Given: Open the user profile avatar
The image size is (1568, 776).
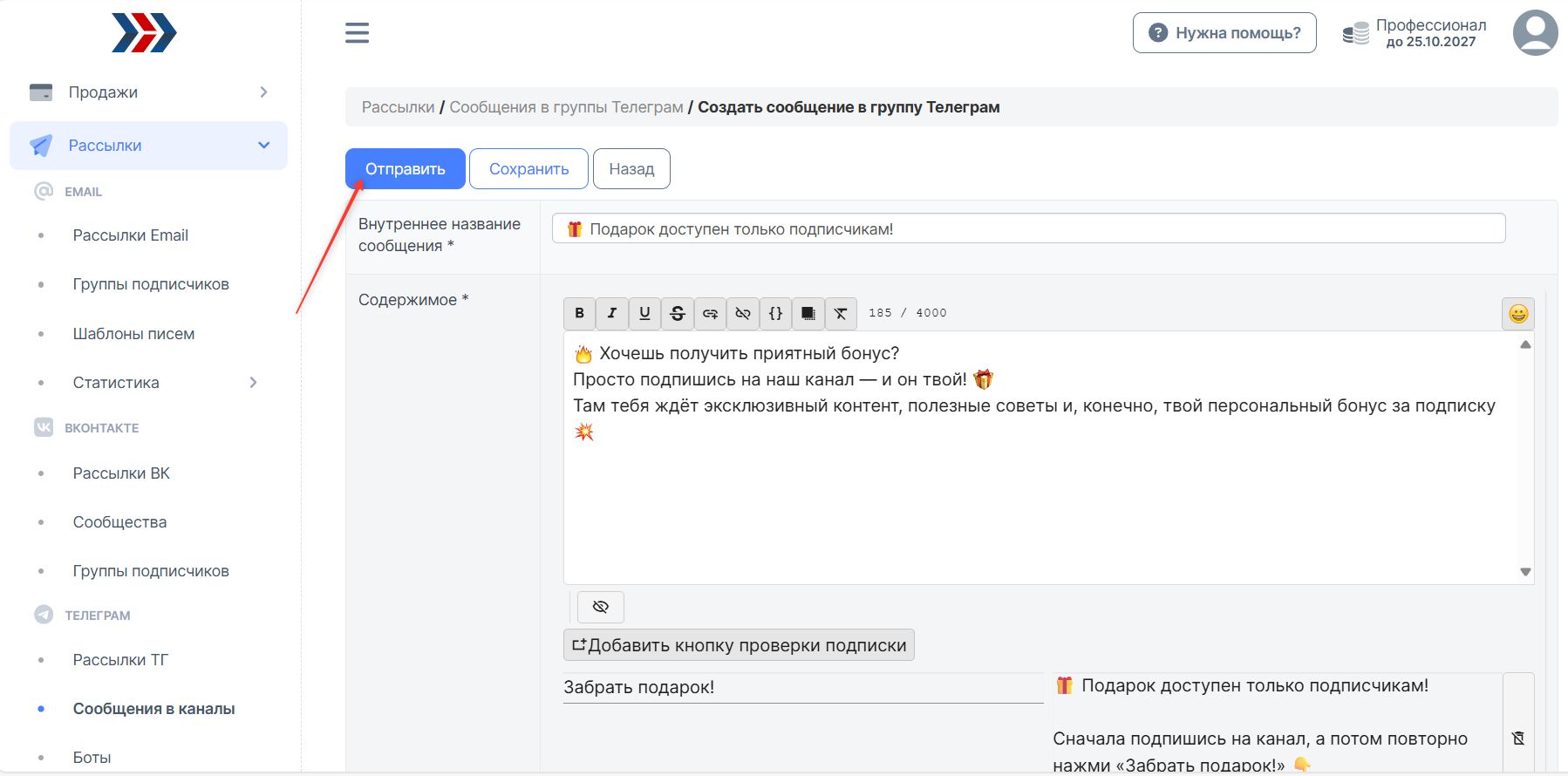Looking at the screenshot, I should 1535,33.
